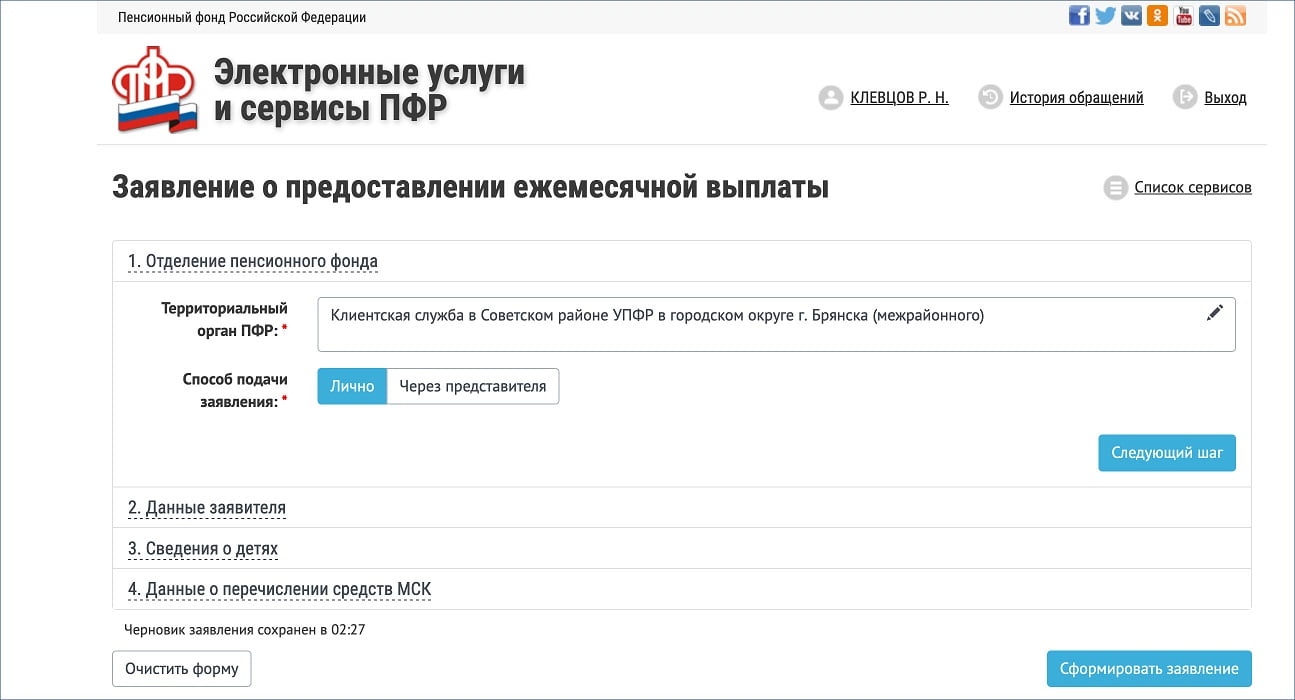This screenshot has width=1295, height=700.
Task: Expand section "2. Данные заявителя"
Action: [206, 508]
